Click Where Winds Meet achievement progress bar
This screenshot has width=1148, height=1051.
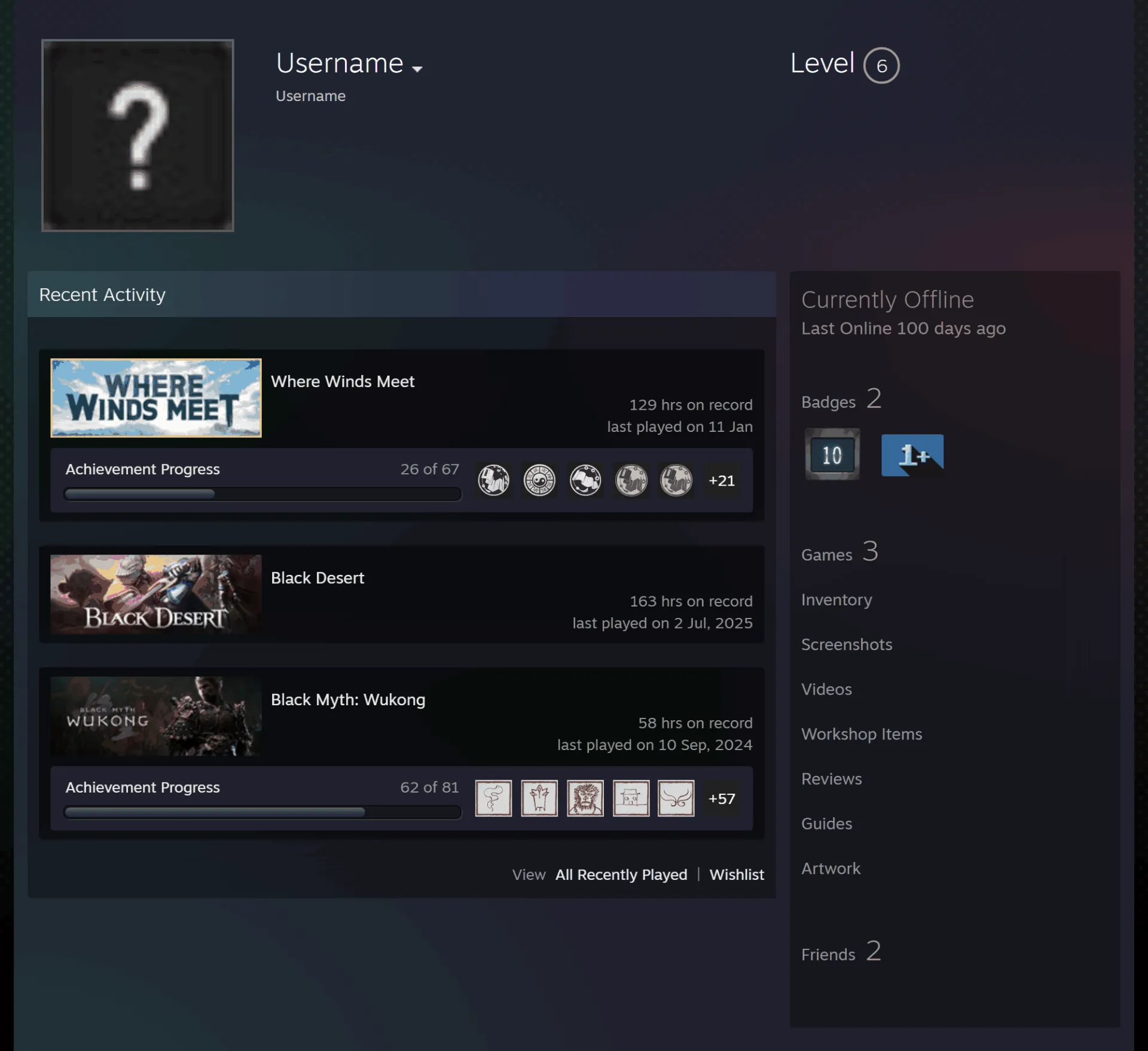[x=262, y=494]
